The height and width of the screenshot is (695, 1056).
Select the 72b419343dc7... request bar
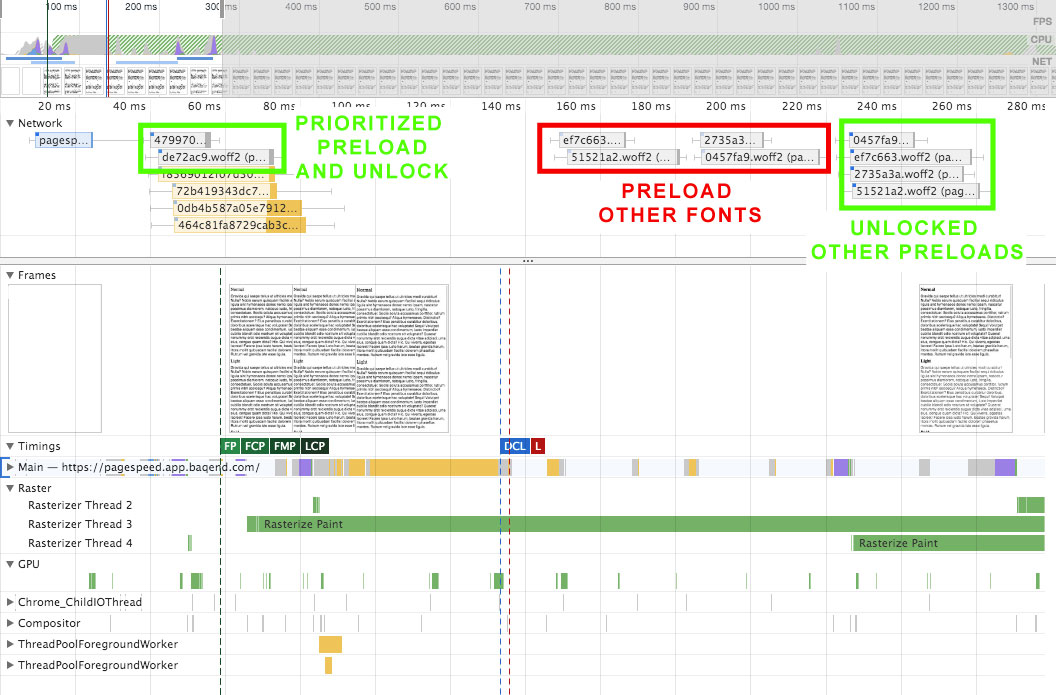tap(225, 191)
